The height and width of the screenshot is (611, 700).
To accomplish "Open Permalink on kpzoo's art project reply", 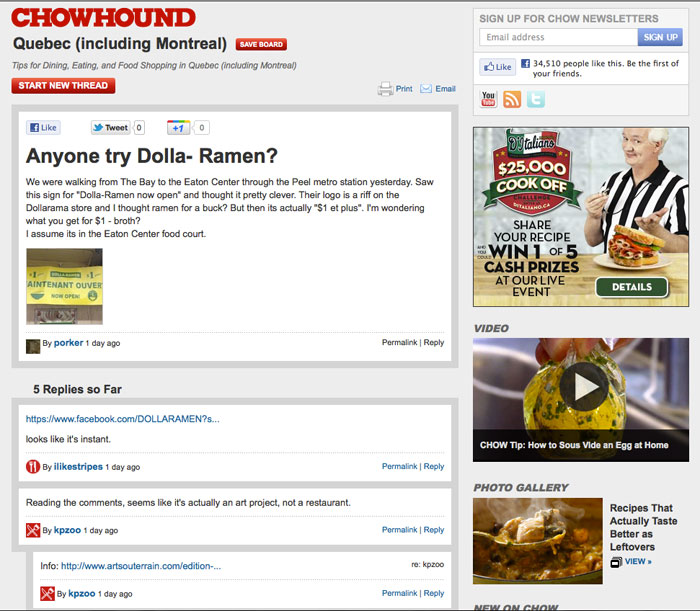I will [399, 529].
